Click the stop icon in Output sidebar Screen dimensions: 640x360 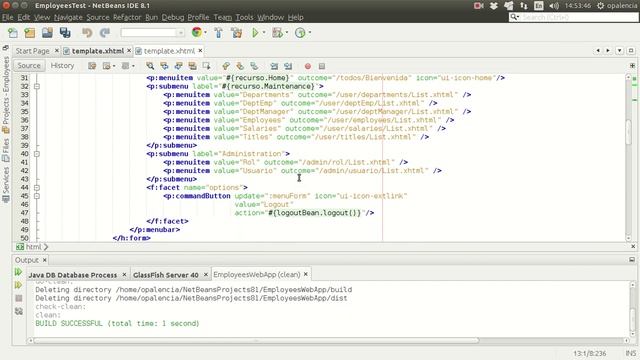[19, 298]
